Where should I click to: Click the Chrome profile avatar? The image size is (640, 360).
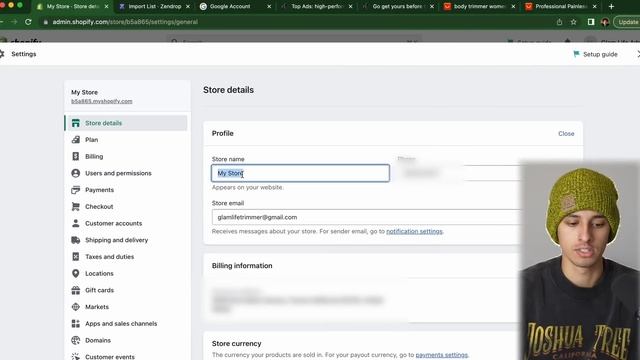(x=605, y=22)
